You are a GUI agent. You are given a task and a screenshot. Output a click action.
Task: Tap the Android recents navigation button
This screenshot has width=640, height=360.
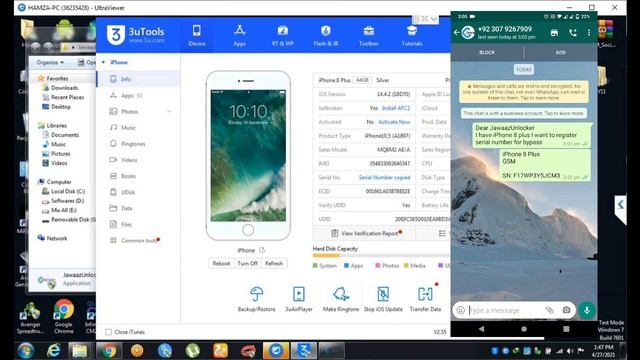[x=566, y=329]
